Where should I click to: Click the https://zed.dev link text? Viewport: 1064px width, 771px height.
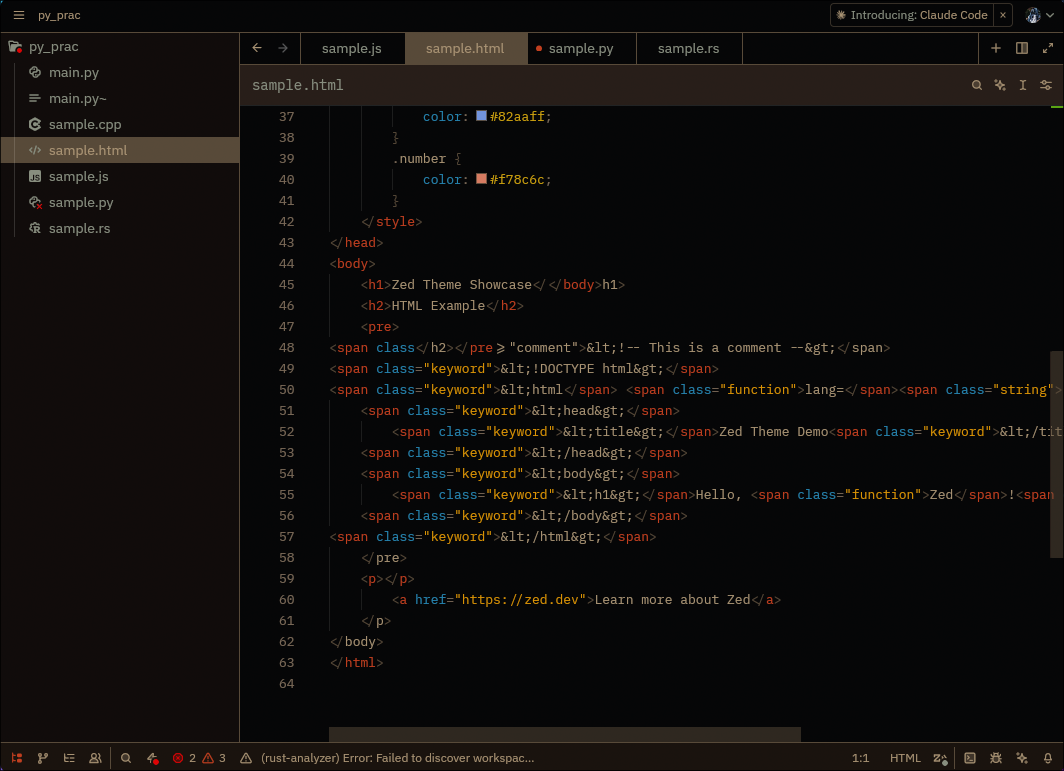pos(520,599)
